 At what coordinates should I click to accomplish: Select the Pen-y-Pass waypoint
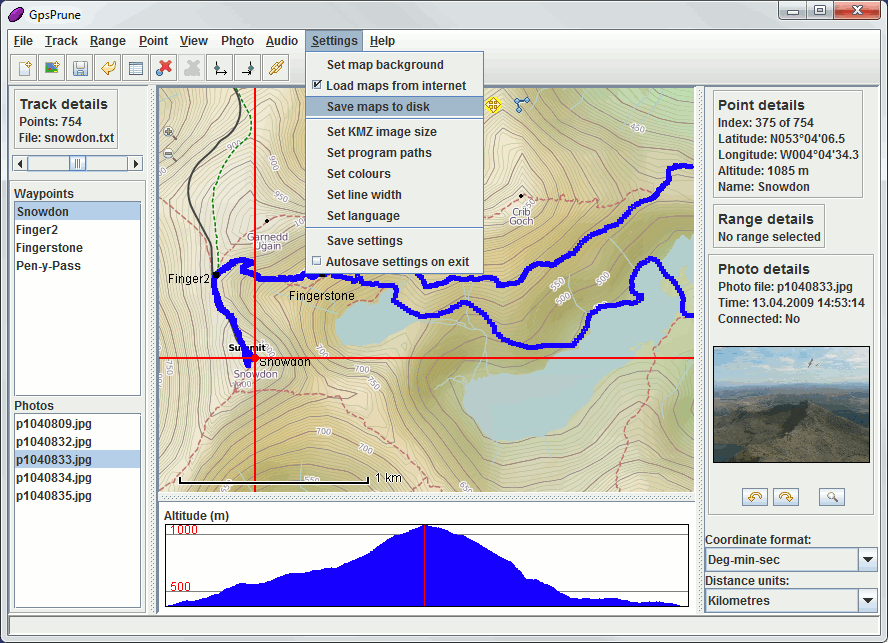[48, 266]
